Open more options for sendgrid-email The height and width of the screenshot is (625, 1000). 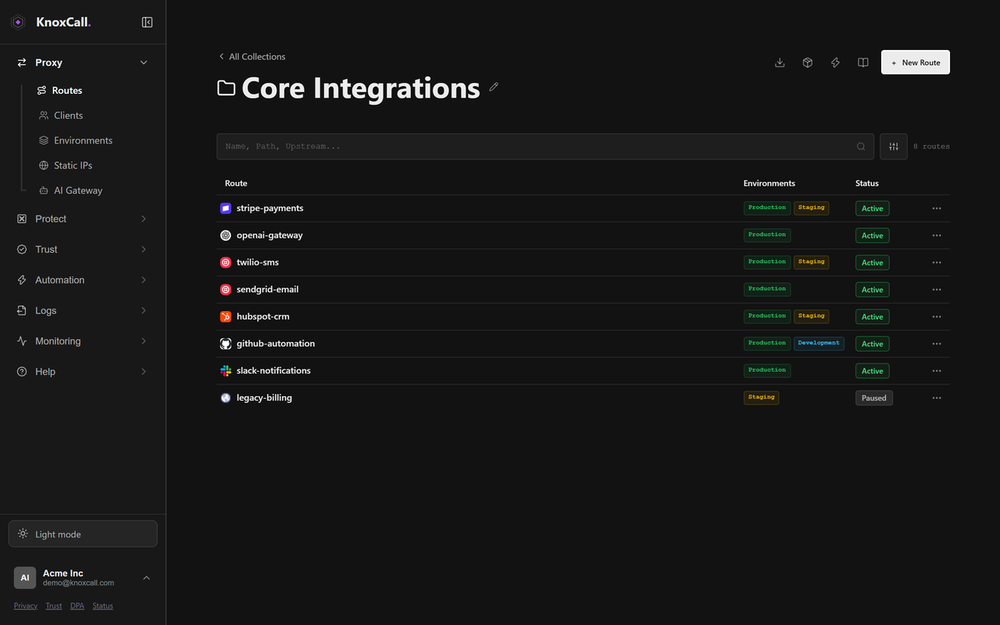tap(936, 290)
